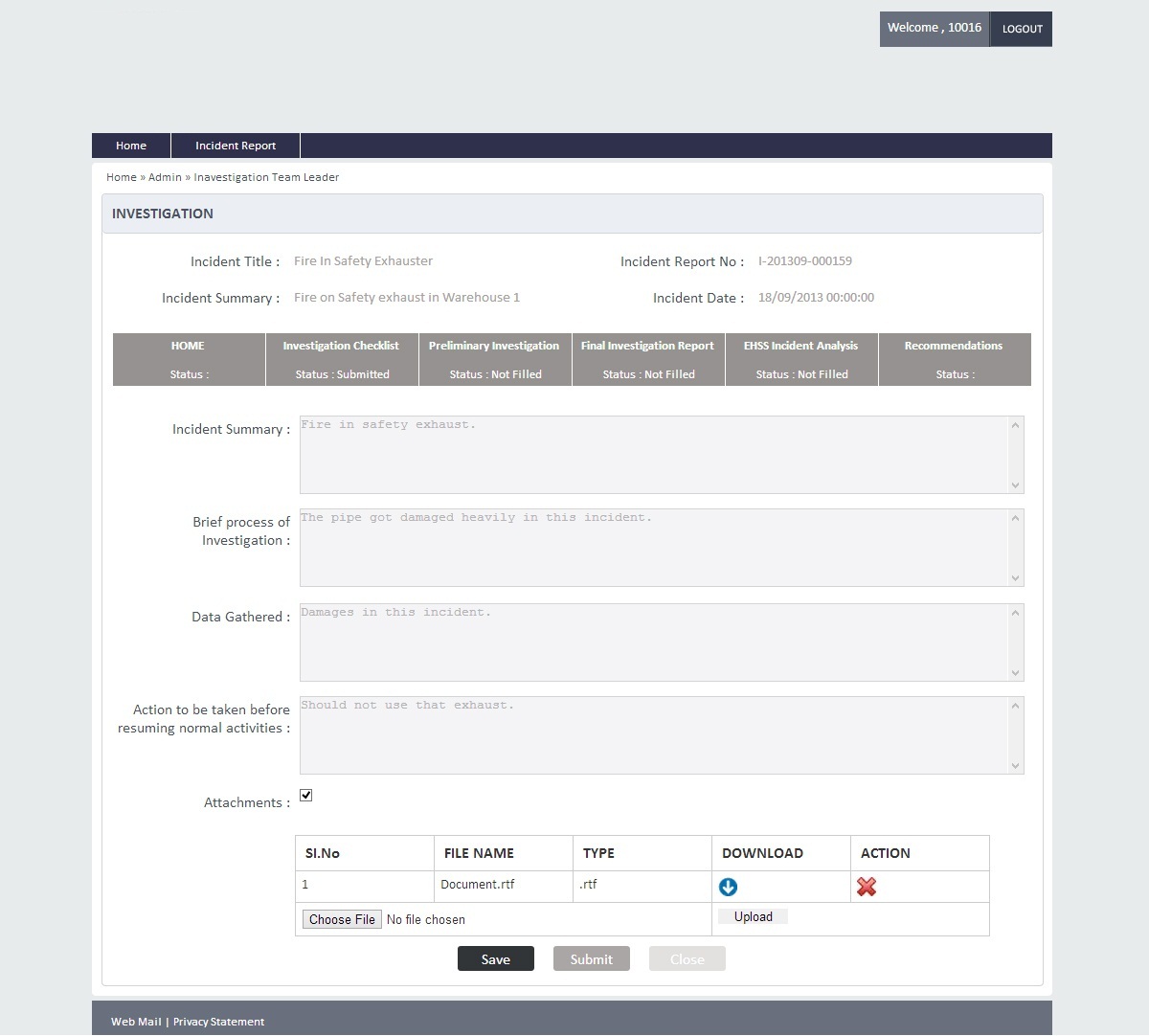Go to Home in the breadcrumb
1149x1036 pixels.
(x=122, y=177)
